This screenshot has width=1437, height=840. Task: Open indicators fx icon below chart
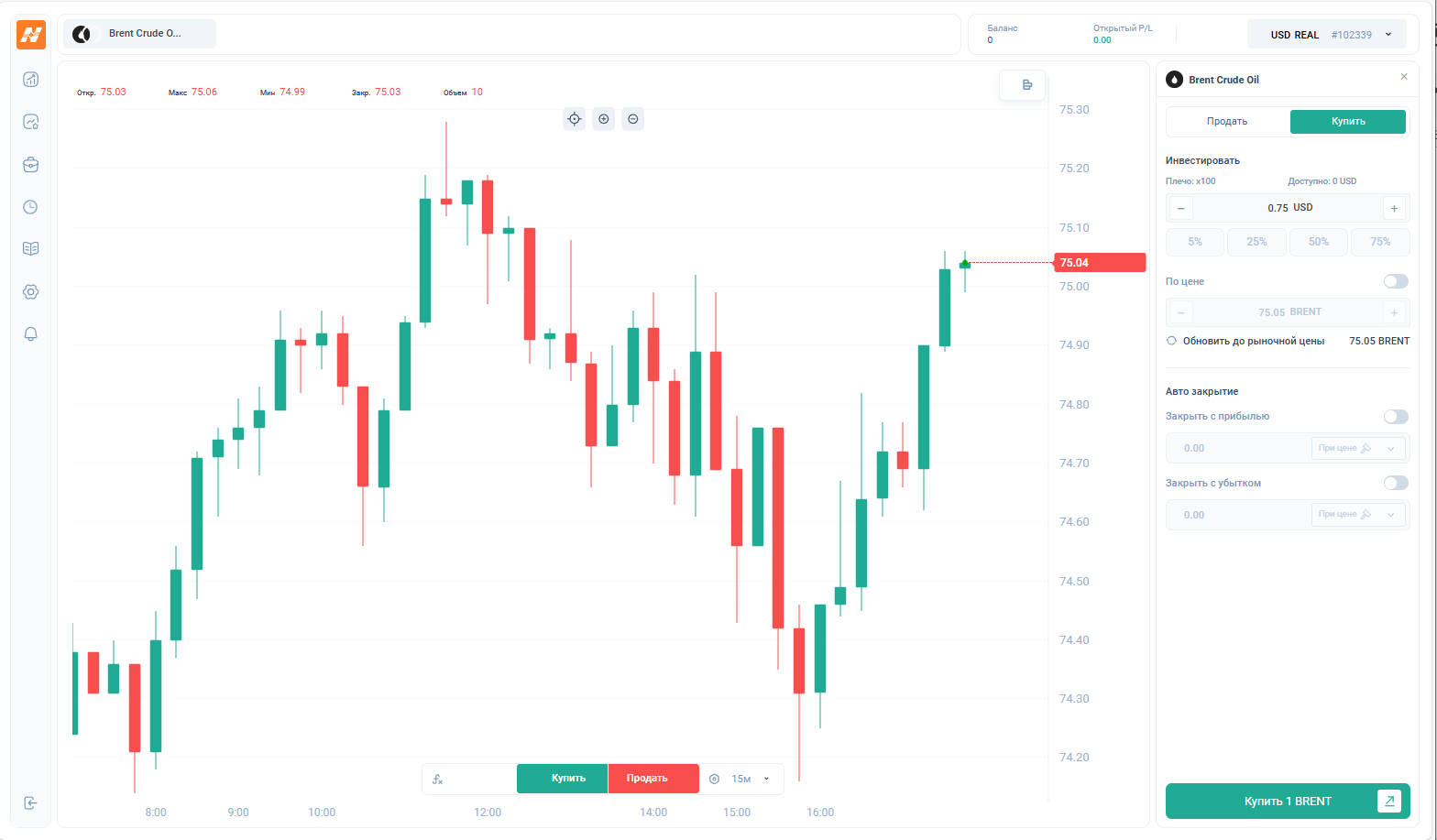click(x=438, y=779)
